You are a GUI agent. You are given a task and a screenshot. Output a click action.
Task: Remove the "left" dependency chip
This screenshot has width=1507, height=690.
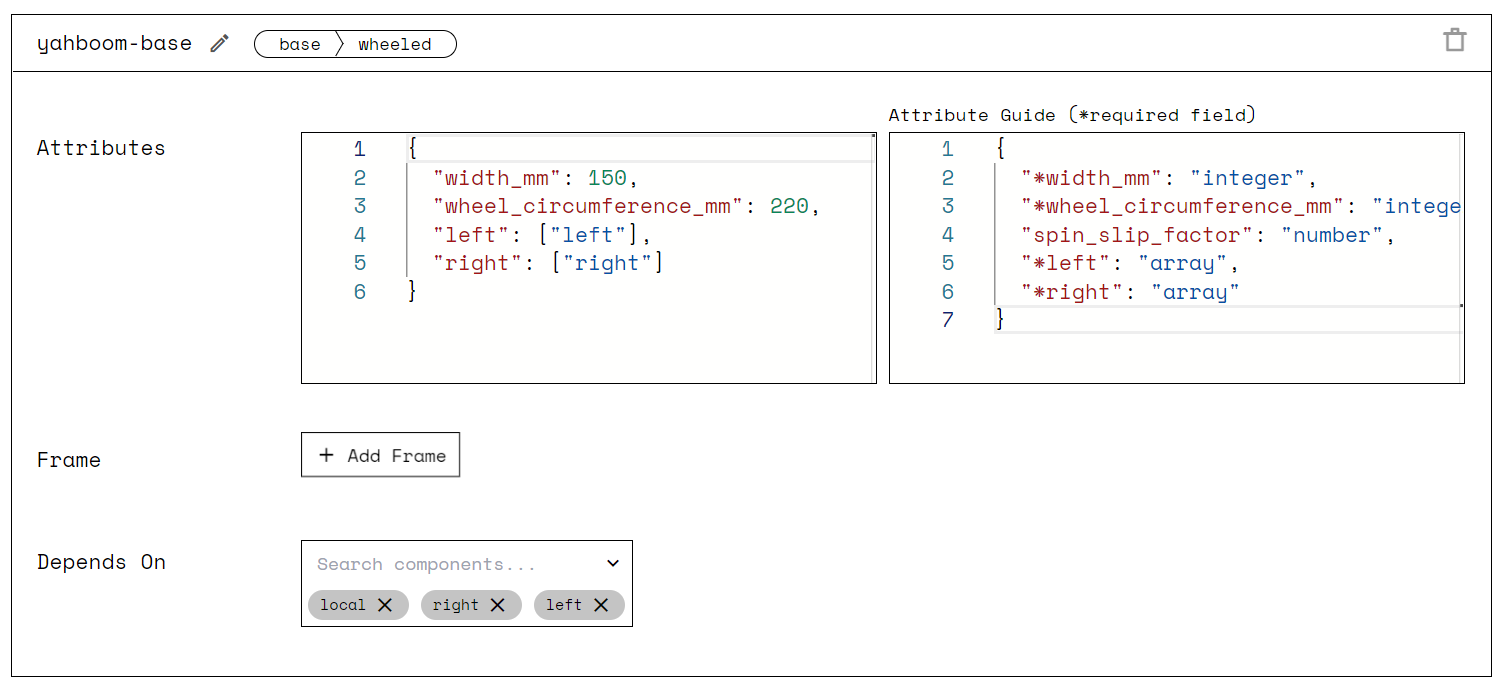pos(601,604)
